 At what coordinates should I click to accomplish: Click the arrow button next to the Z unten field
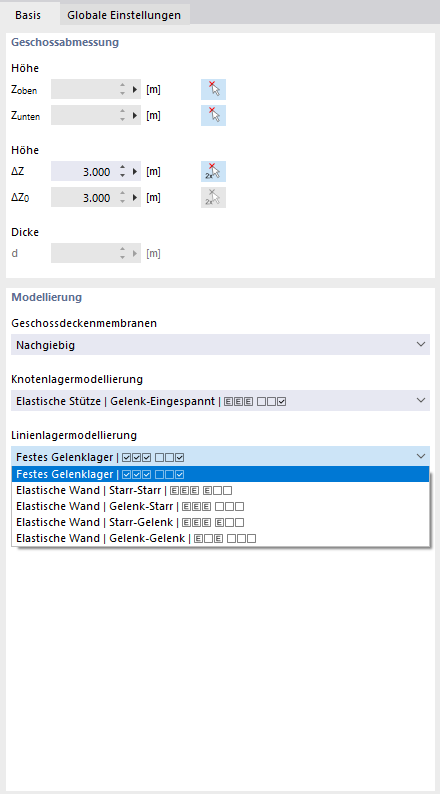click(x=135, y=115)
